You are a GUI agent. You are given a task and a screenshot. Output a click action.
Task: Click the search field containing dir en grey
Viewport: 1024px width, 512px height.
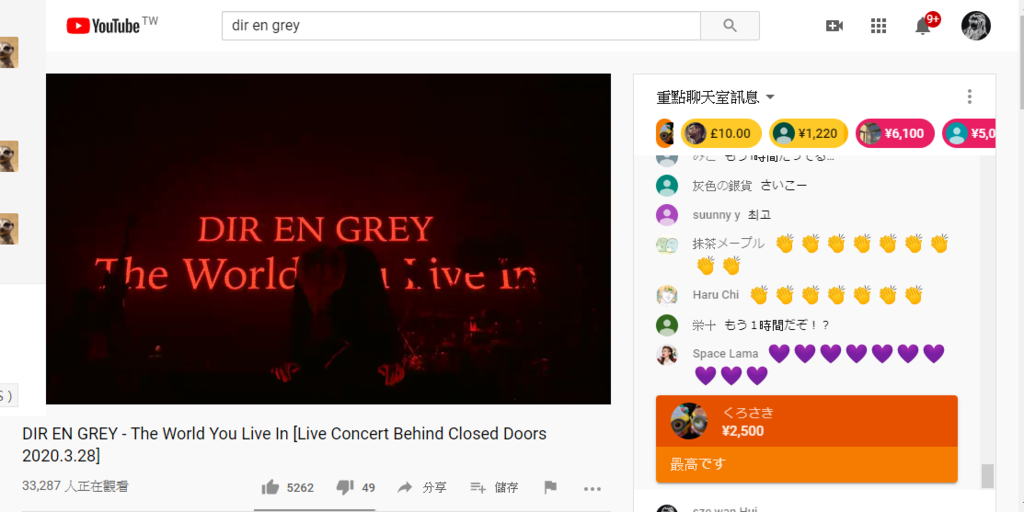coord(461,26)
